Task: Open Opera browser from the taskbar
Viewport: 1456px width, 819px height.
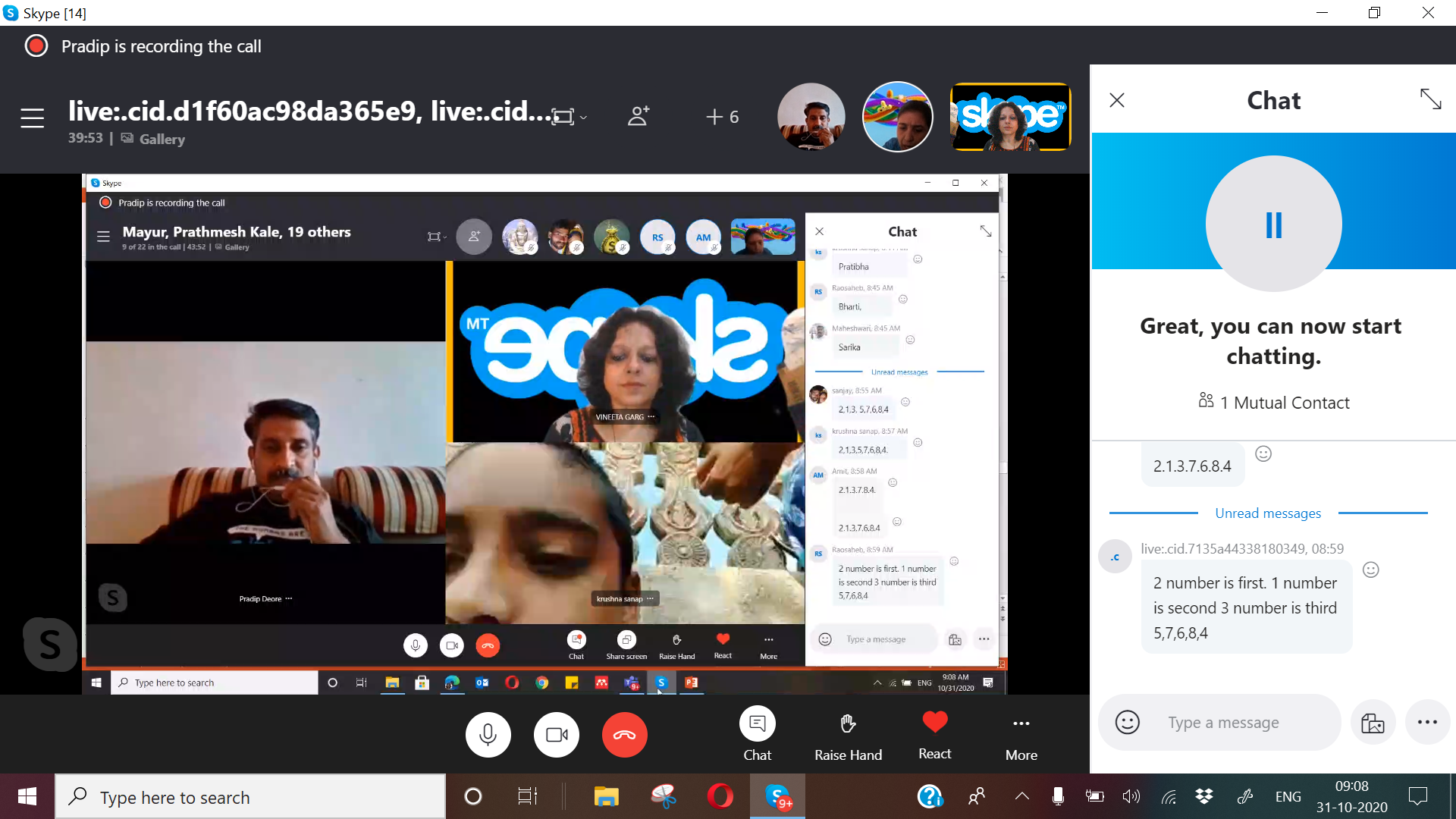Action: pyautogui.click(x=720, y=796)
